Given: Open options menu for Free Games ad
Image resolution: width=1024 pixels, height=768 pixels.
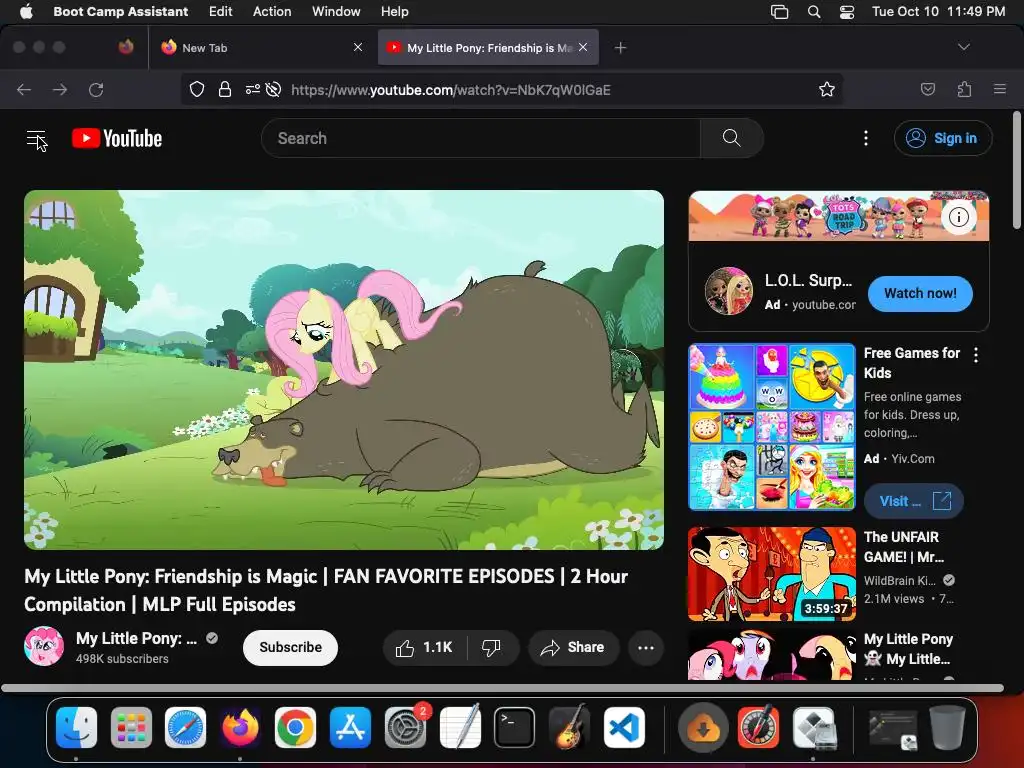Looking at the screenshot, I should [x=976, y=355].
